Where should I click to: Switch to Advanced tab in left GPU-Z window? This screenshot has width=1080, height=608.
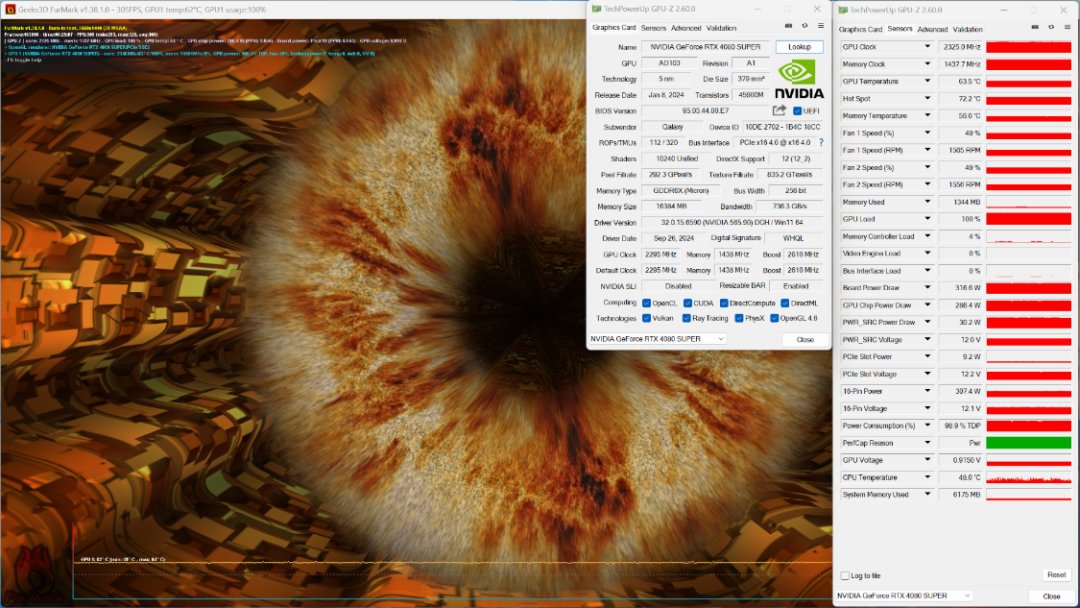click(x=686, y=28)
